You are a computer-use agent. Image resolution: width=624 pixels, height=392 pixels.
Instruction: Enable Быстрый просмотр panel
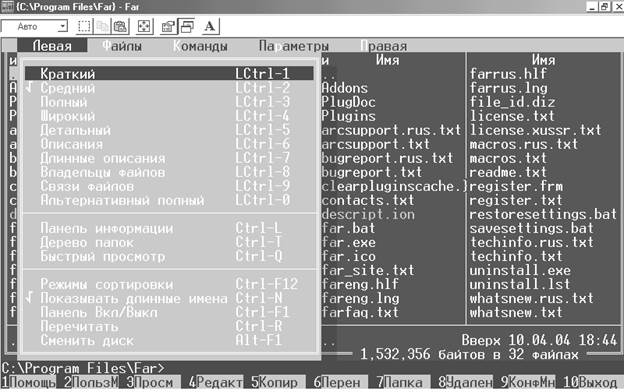(169, 256)
